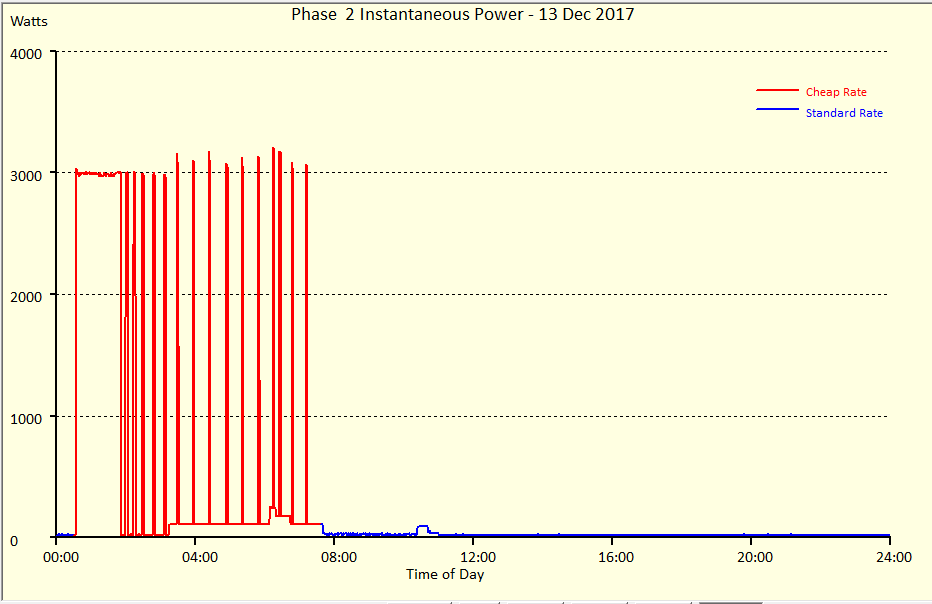Click the Time of Day axis label
The height and width of the screenshot is (604, 932).
click(x=445, y=574)
